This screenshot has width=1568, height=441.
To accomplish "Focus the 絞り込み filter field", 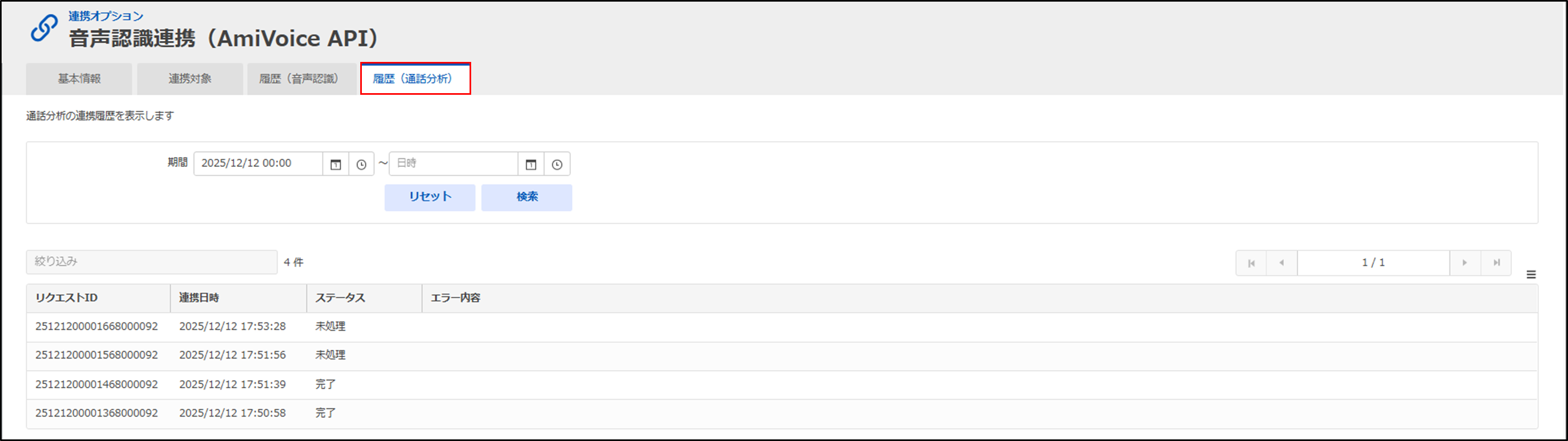I will click(x=151, y=262).
